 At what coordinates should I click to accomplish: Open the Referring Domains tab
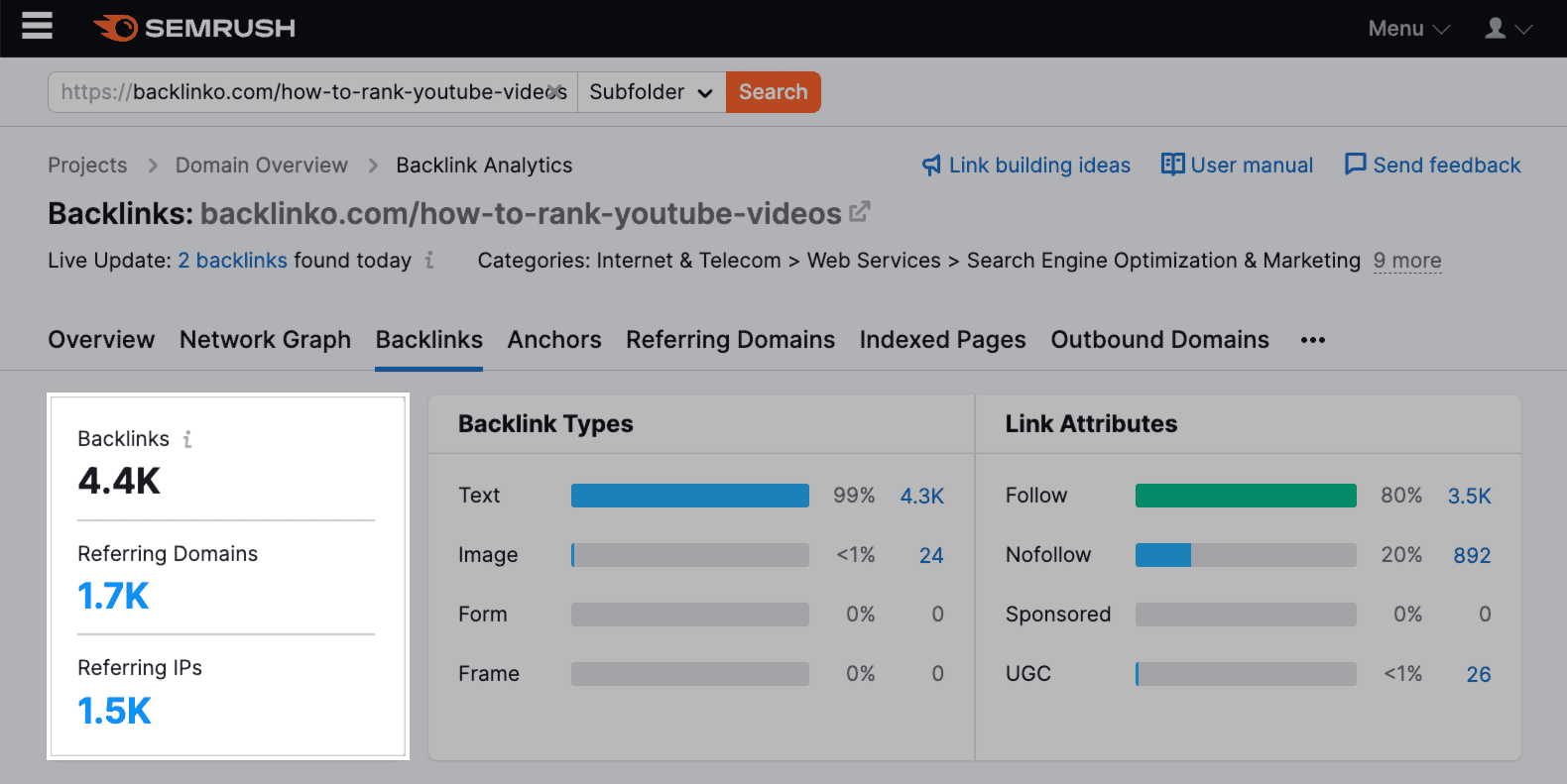[x=730, y=340]
